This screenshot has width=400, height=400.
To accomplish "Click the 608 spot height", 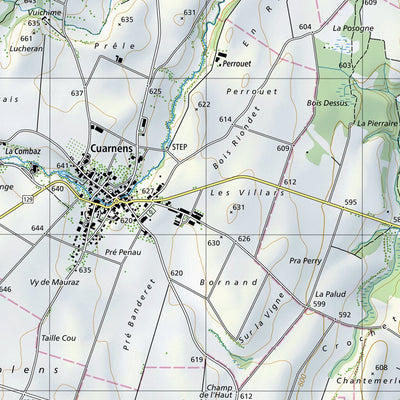I will 381,368.
